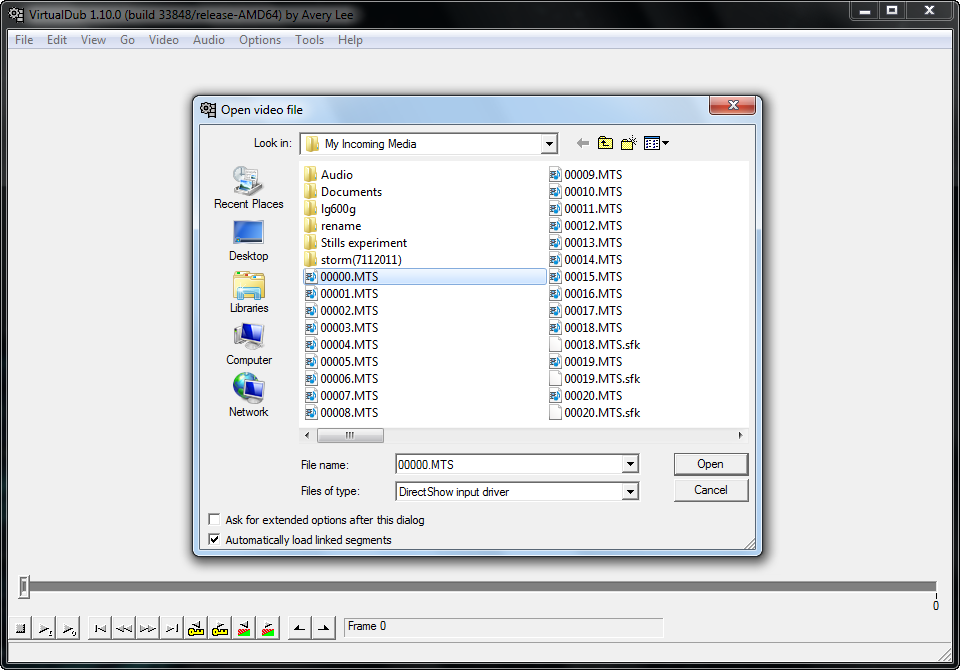Click scroll right arrow in file list
The width and height of the screenshot is (960, 670).
pos(740,435)
